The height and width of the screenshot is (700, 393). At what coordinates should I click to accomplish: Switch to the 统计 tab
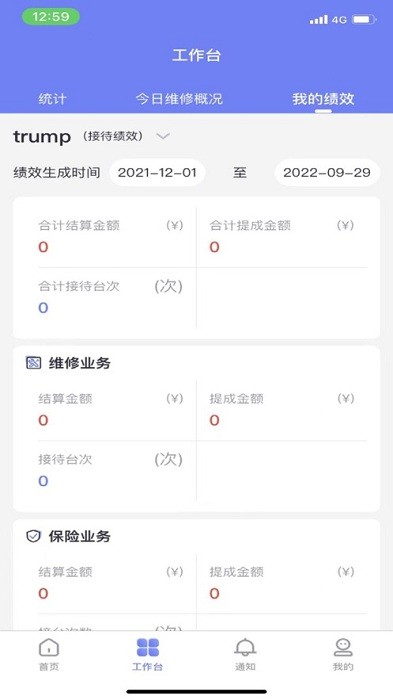click(x=52, y=99)
